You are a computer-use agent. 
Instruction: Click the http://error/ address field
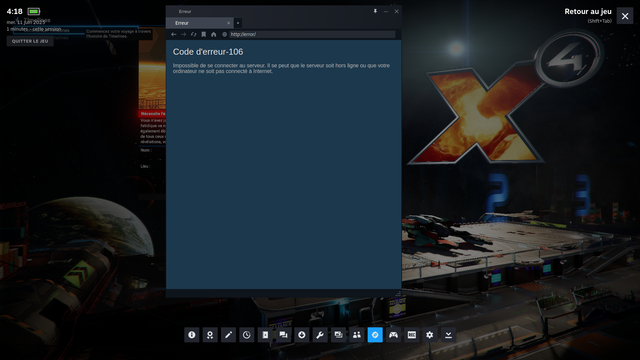pos(312,34)
